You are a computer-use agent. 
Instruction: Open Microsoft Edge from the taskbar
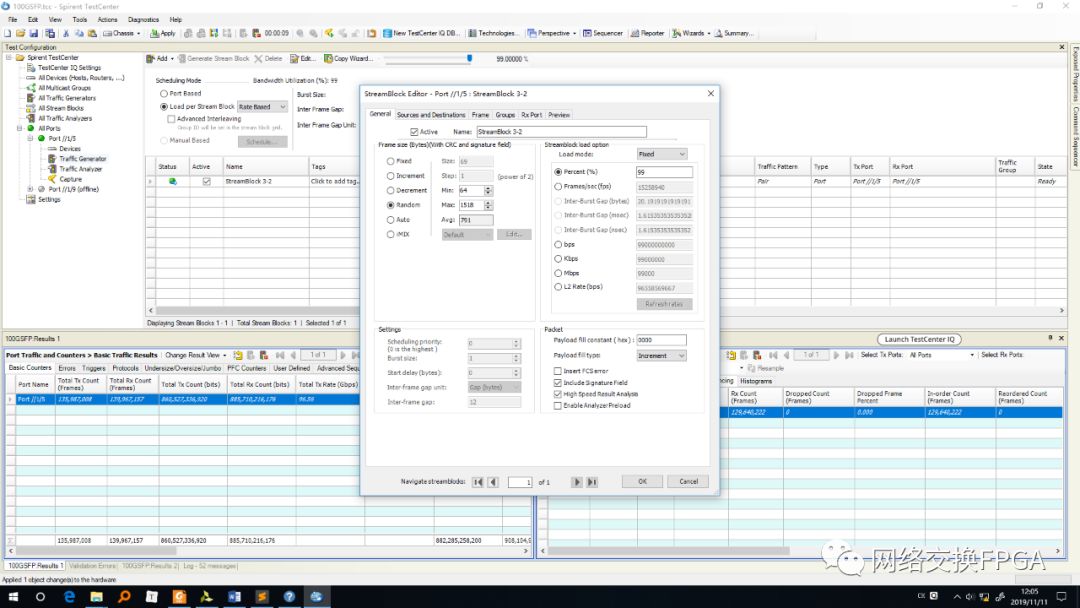tap(70, 596)
